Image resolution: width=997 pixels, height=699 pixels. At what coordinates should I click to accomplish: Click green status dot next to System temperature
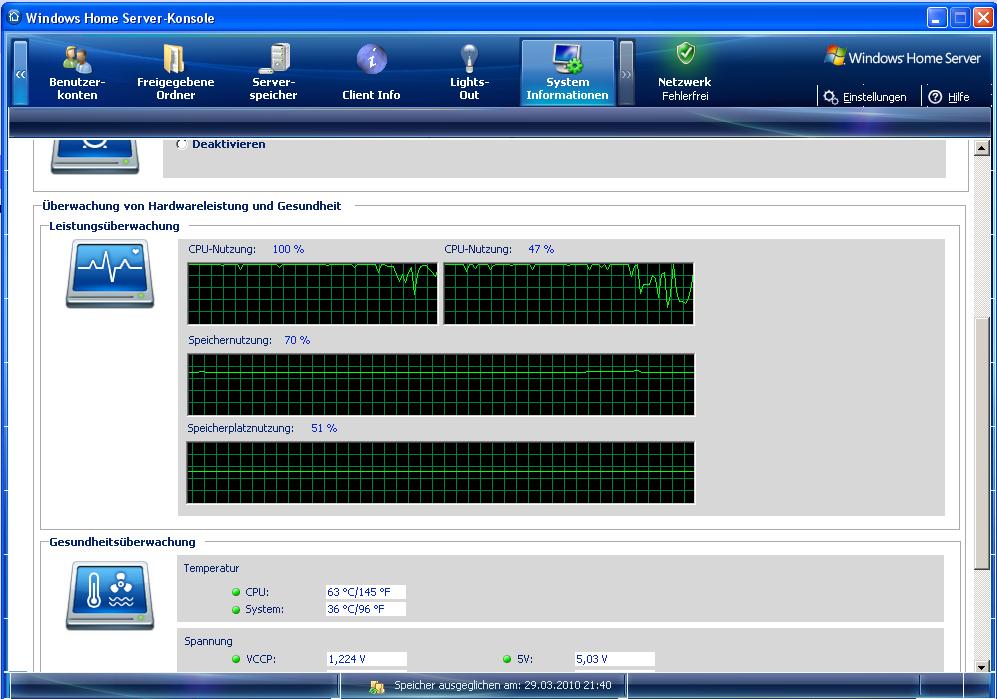236,609
